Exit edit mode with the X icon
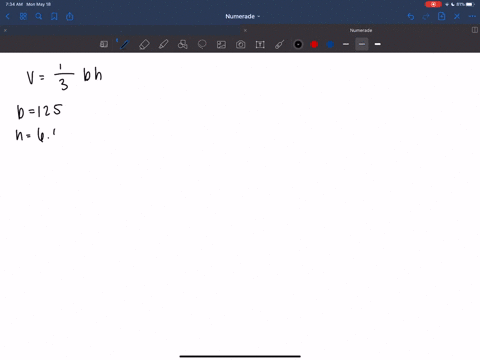 click(x=457, y=16)
